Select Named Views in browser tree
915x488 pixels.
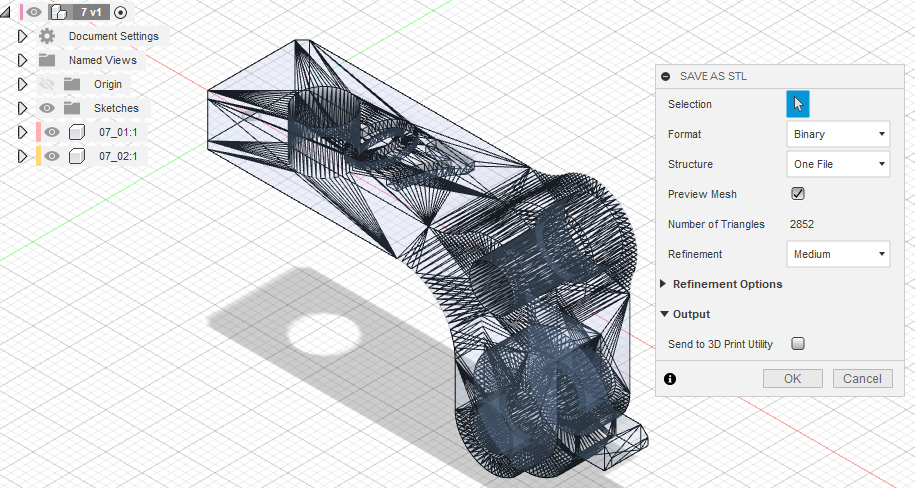pos(103,60)
